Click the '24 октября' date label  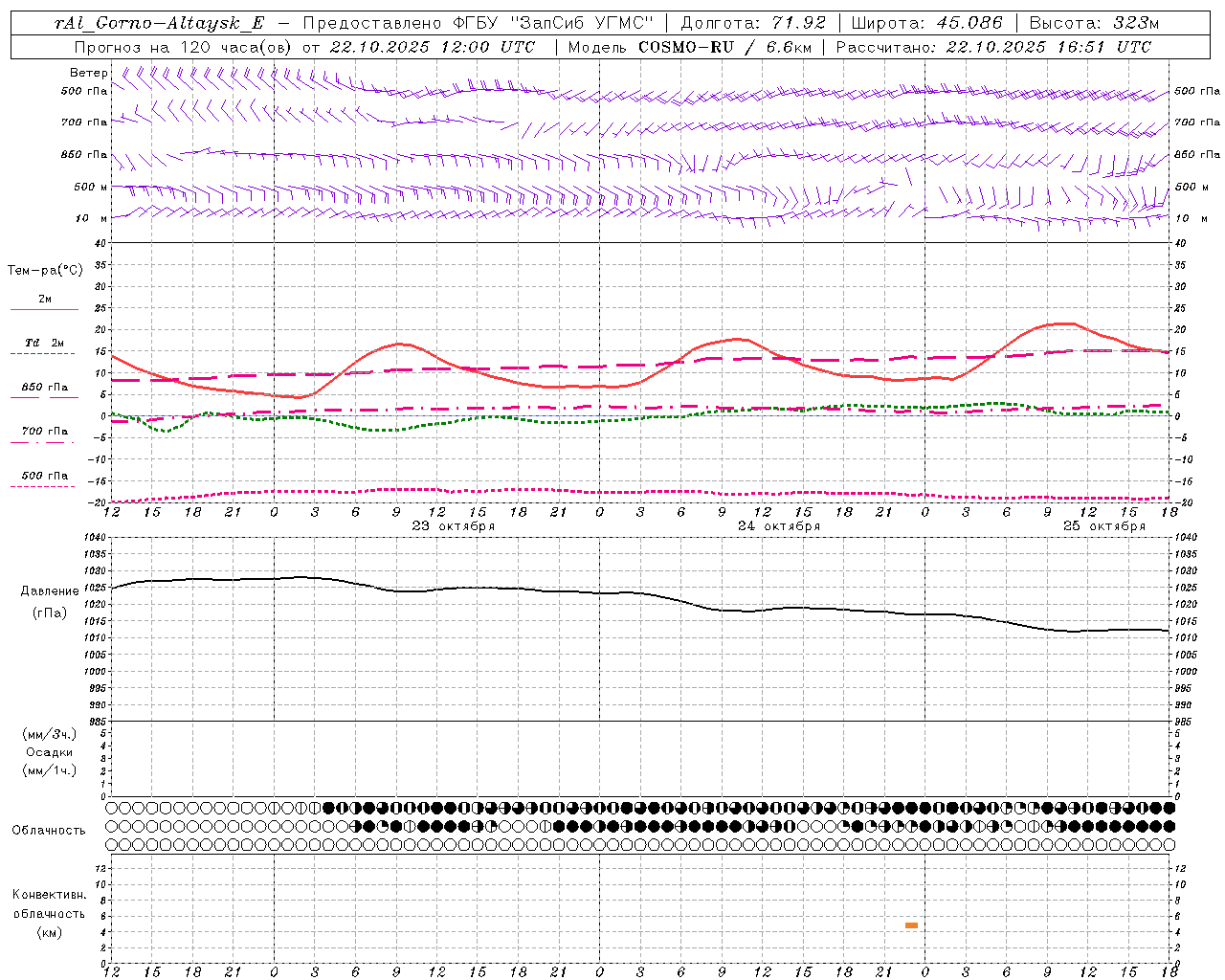[779, 526]
